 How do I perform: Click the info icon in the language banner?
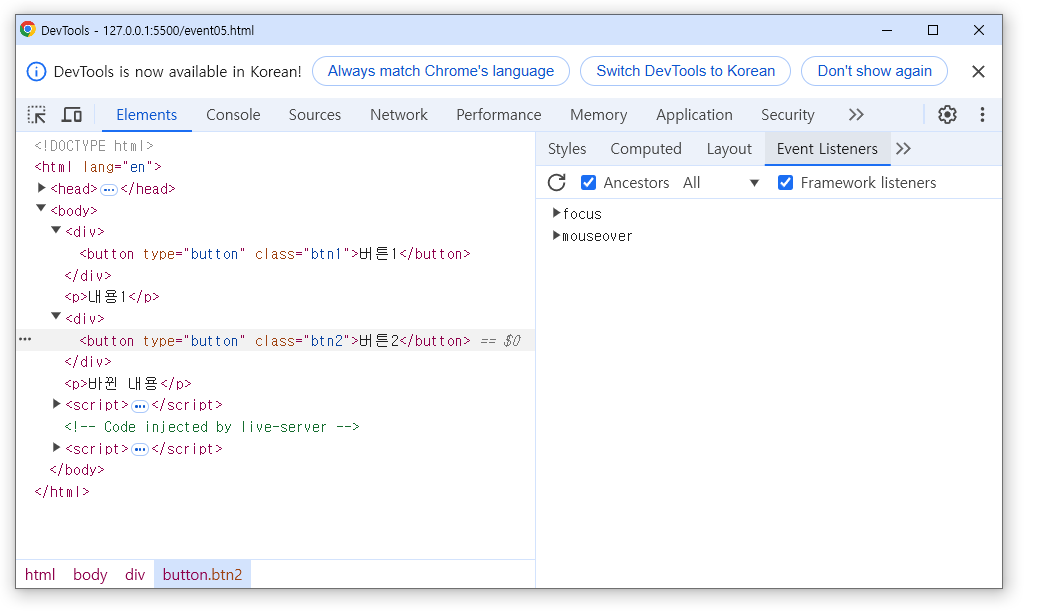pyautogui.click(x=37, y=72)
